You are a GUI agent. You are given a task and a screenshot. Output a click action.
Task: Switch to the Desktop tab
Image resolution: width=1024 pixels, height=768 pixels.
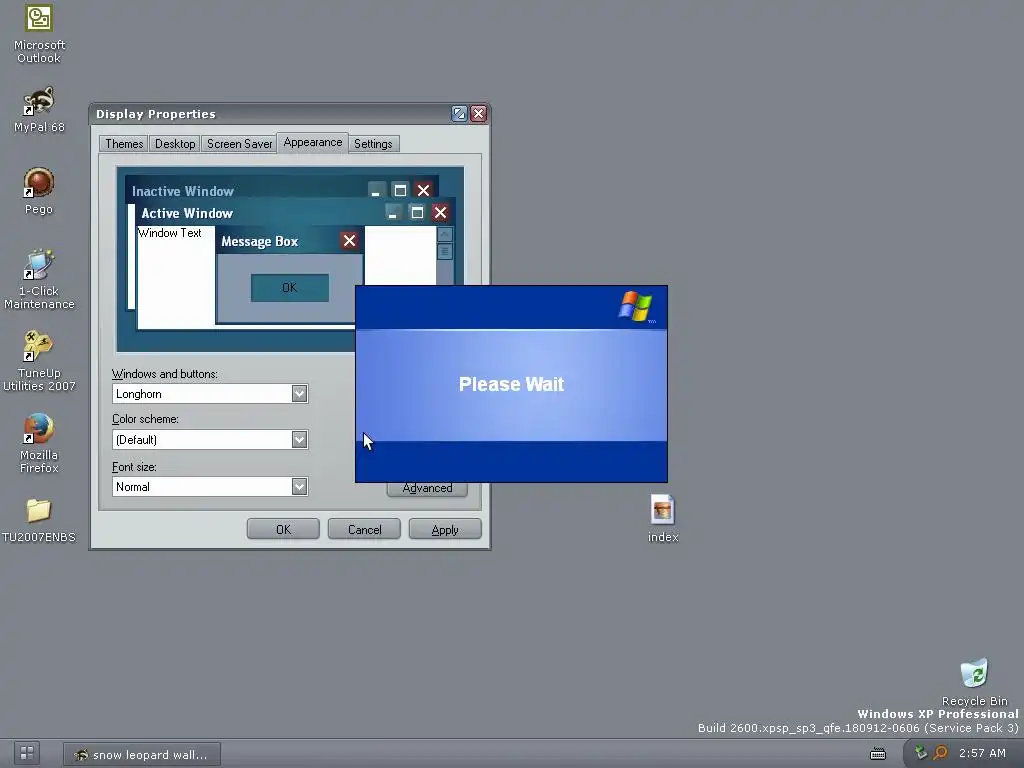pos(175,144)
